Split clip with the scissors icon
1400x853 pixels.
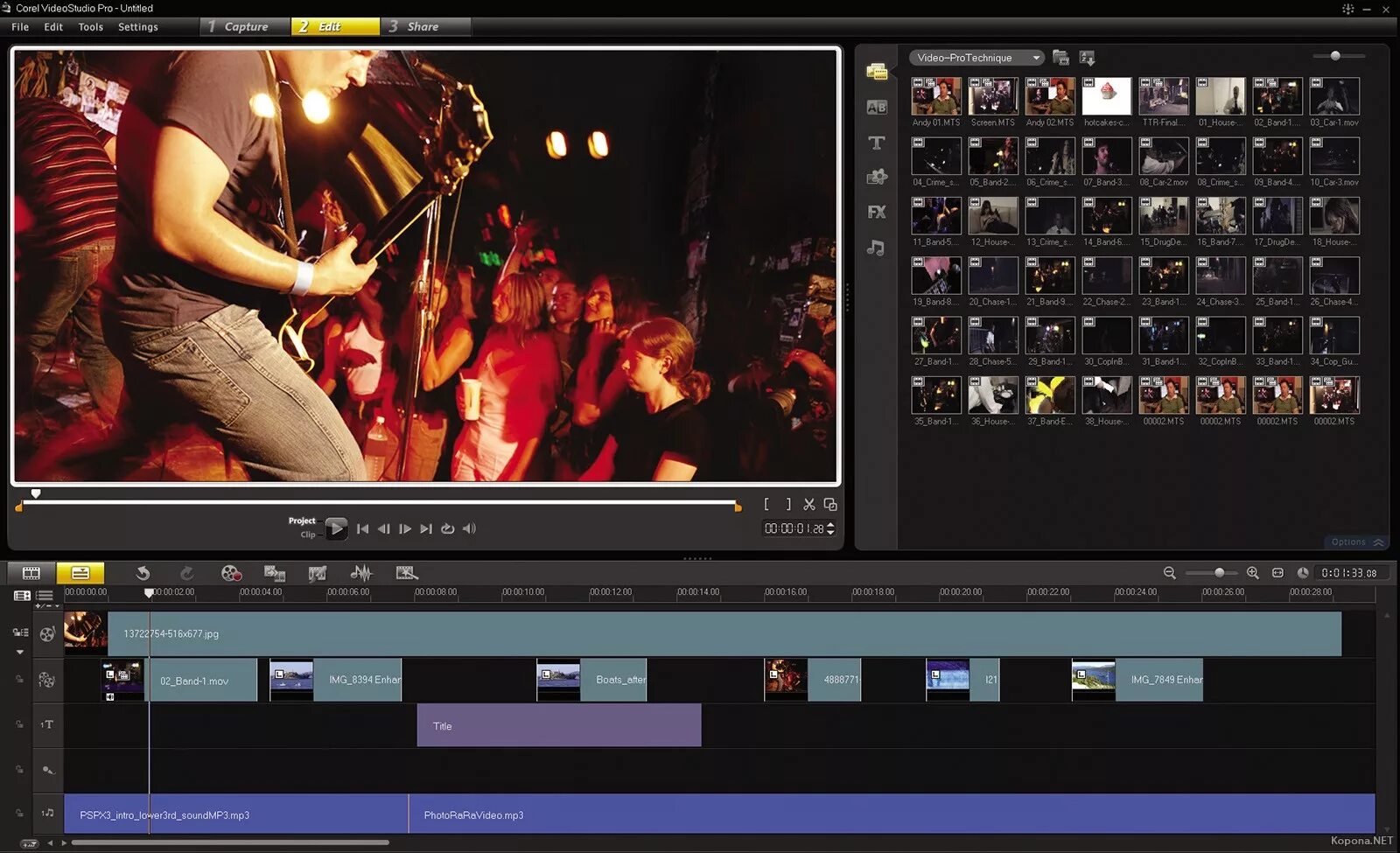pyautogui.click(x=808, y=505)
